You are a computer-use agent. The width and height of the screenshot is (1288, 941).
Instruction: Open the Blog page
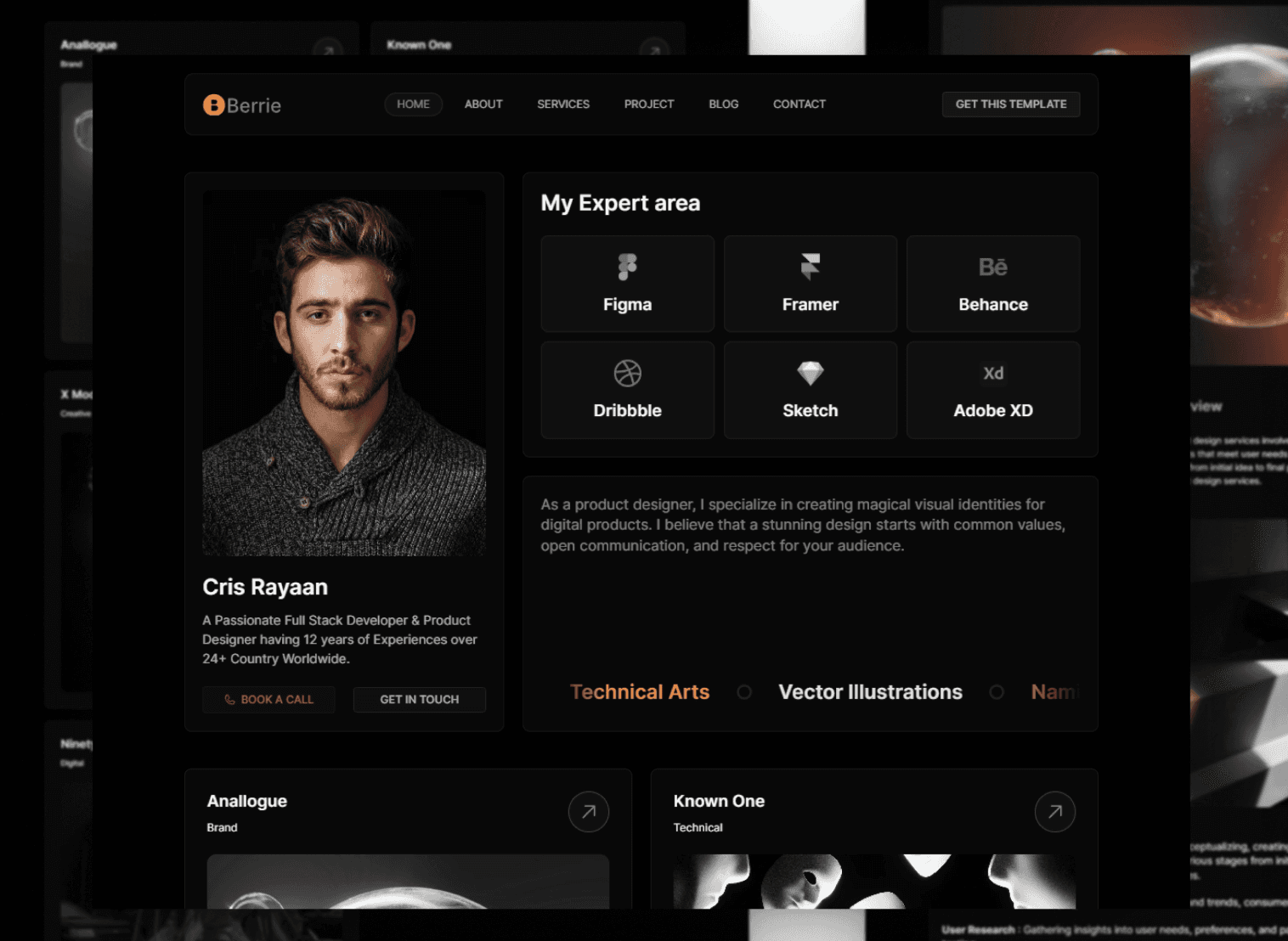point(724,104)
